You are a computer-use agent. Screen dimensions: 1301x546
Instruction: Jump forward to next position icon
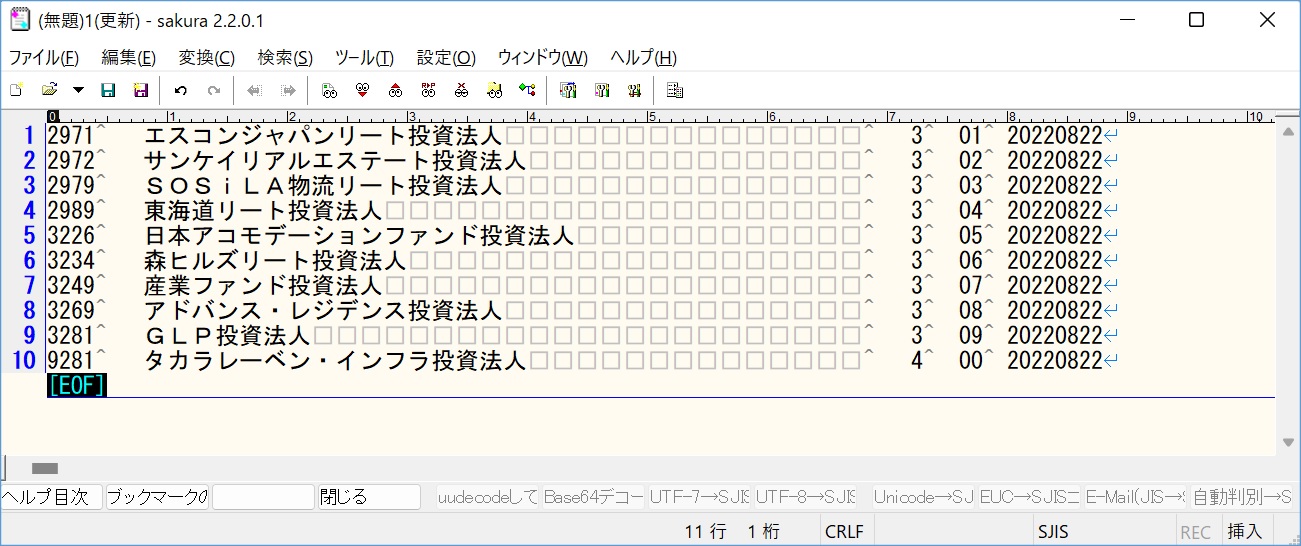[x=287, y=90]
